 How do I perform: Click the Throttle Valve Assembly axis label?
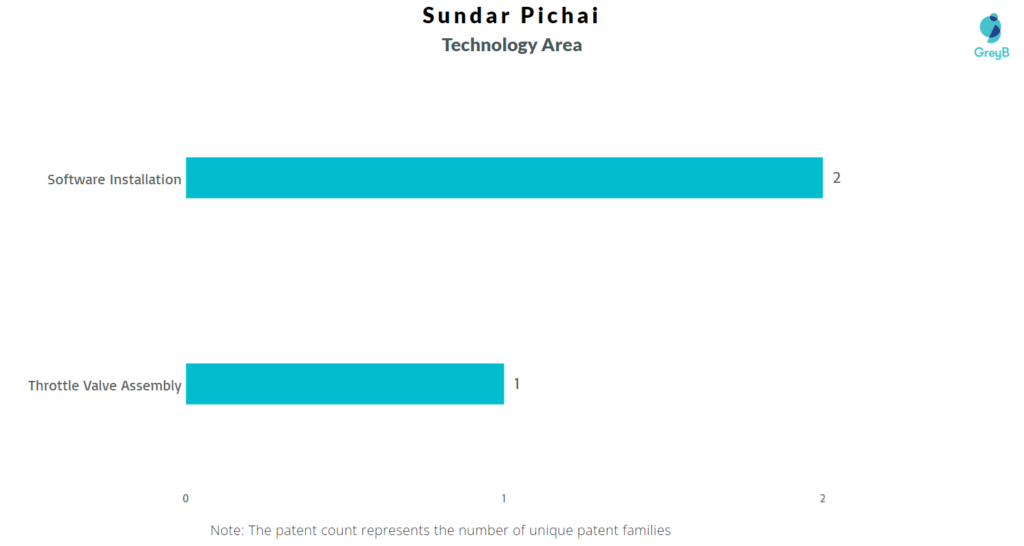point(104,385)
